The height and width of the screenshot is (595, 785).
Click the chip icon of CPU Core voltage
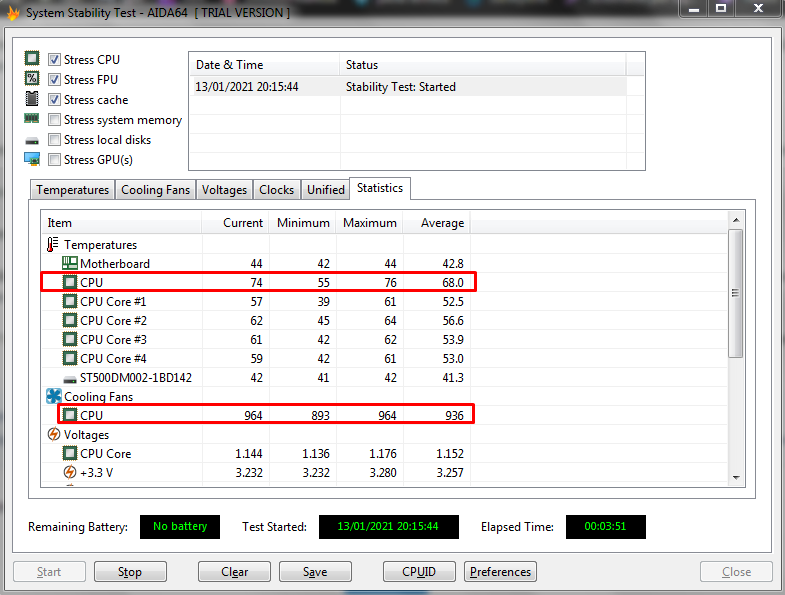(x=70, y=453)
